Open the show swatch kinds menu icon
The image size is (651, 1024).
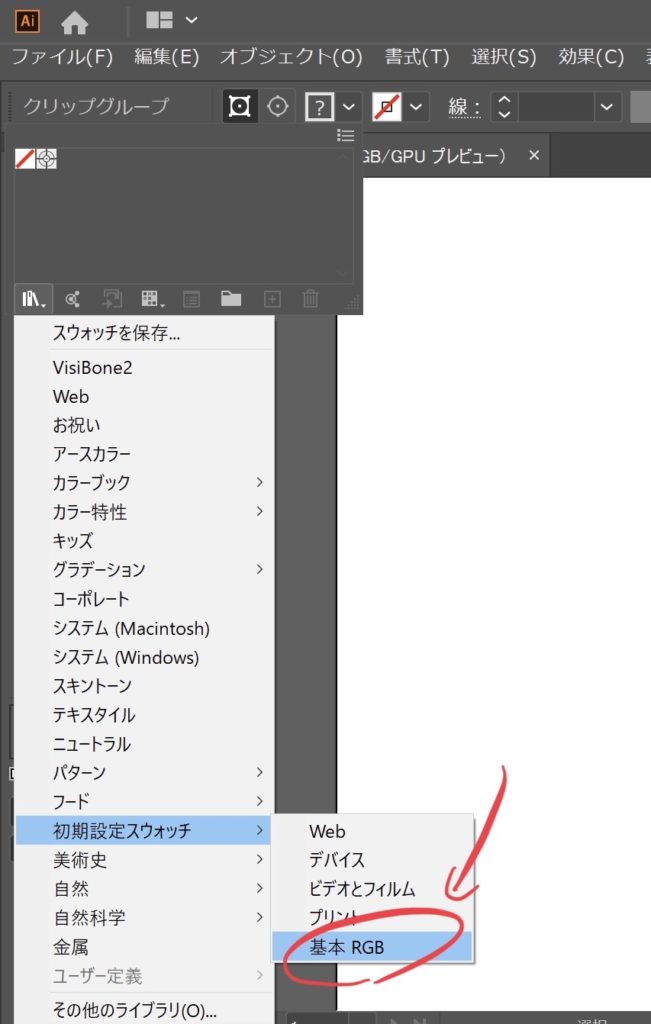[x=152, y=299]
